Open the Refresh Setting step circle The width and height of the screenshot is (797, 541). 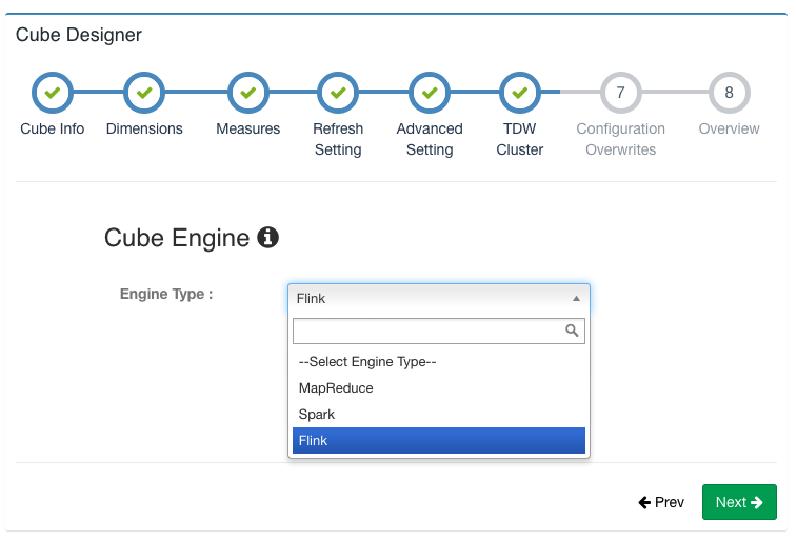click(338, 93)
